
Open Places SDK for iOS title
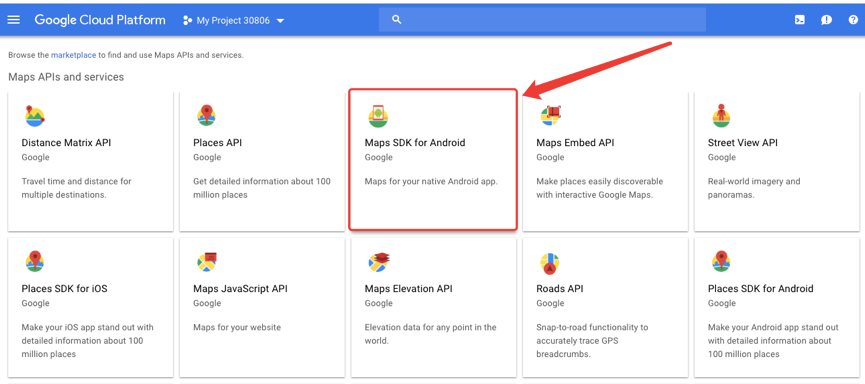[x=65, y=289]
